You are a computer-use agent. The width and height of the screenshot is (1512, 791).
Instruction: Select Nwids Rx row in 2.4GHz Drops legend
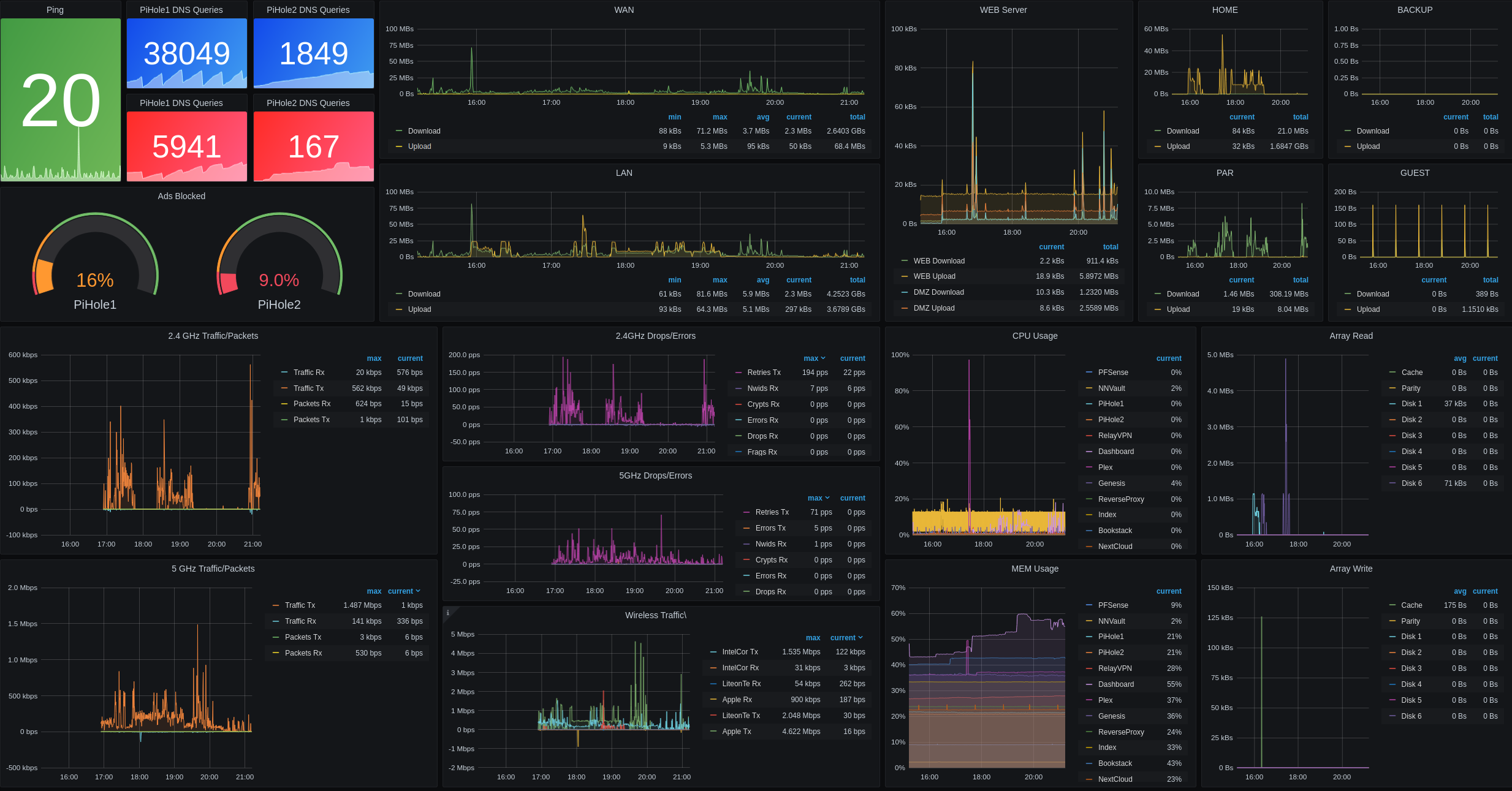[x=800, y=388]
